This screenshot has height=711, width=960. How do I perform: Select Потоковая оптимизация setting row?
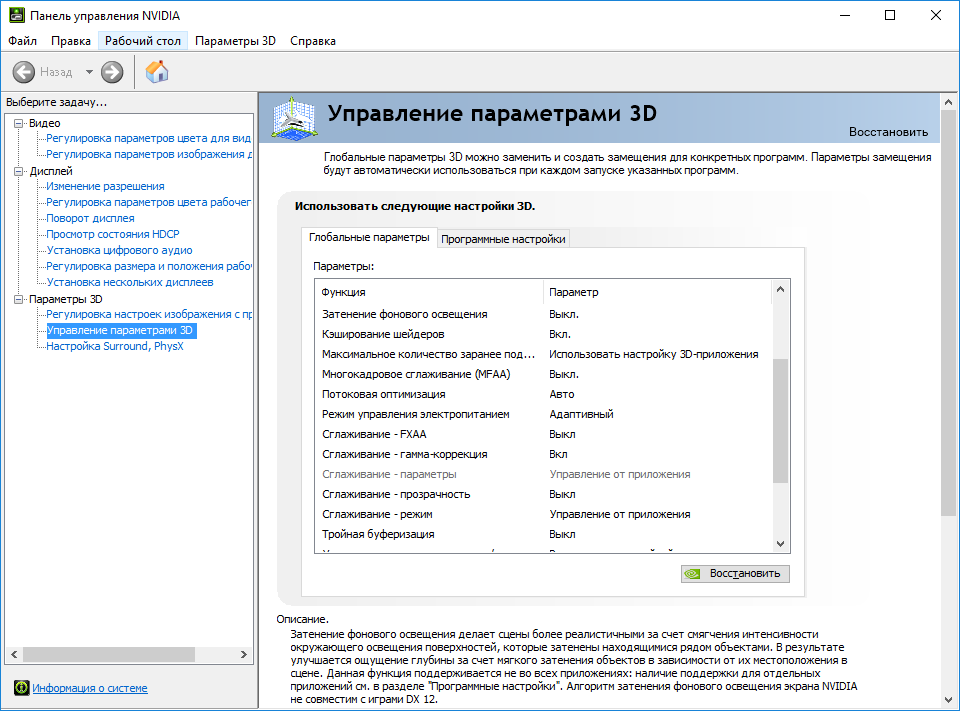coord(544,394)
